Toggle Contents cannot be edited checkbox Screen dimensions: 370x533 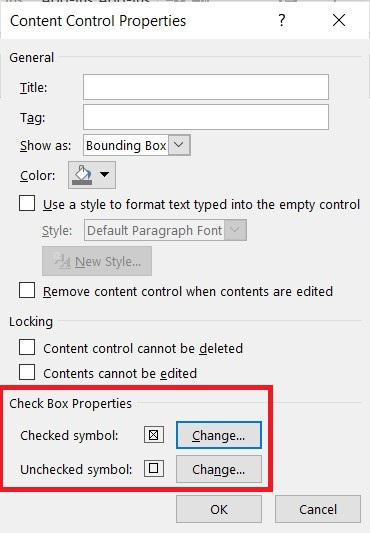click(x=27, y=372)
